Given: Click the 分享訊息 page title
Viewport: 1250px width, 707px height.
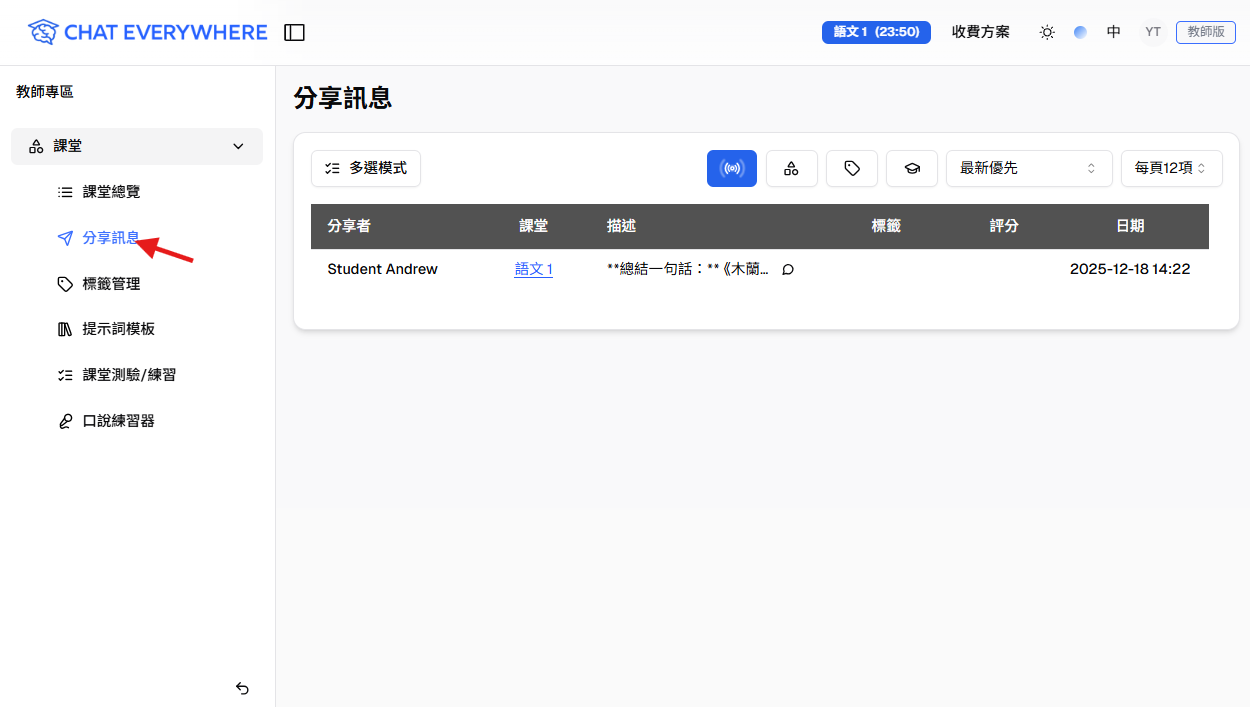Looking at the screenshot, I should (x=342, y=98).
